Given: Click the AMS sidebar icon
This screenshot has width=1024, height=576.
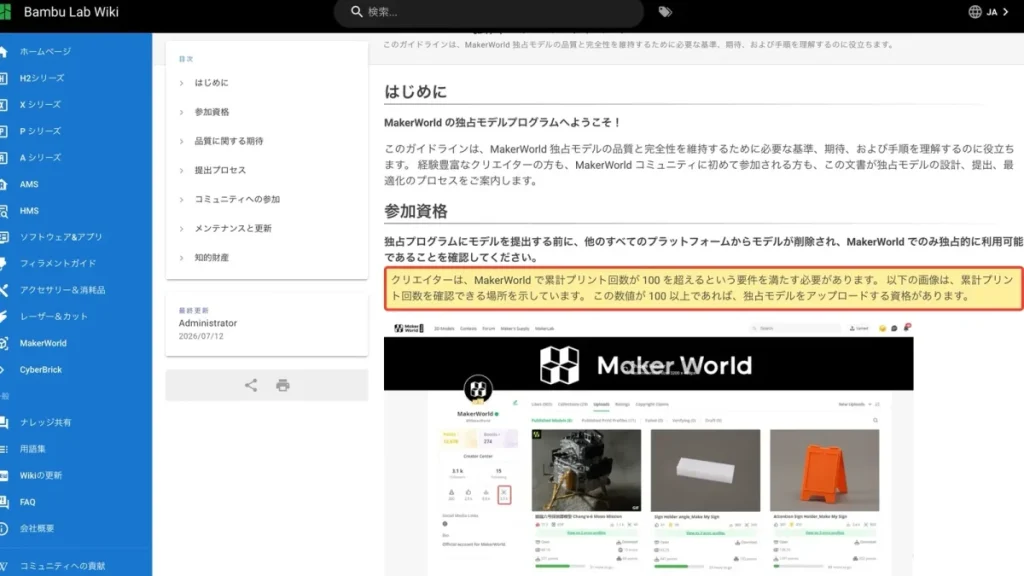Looking at the screenshot, I should (3, 184).
